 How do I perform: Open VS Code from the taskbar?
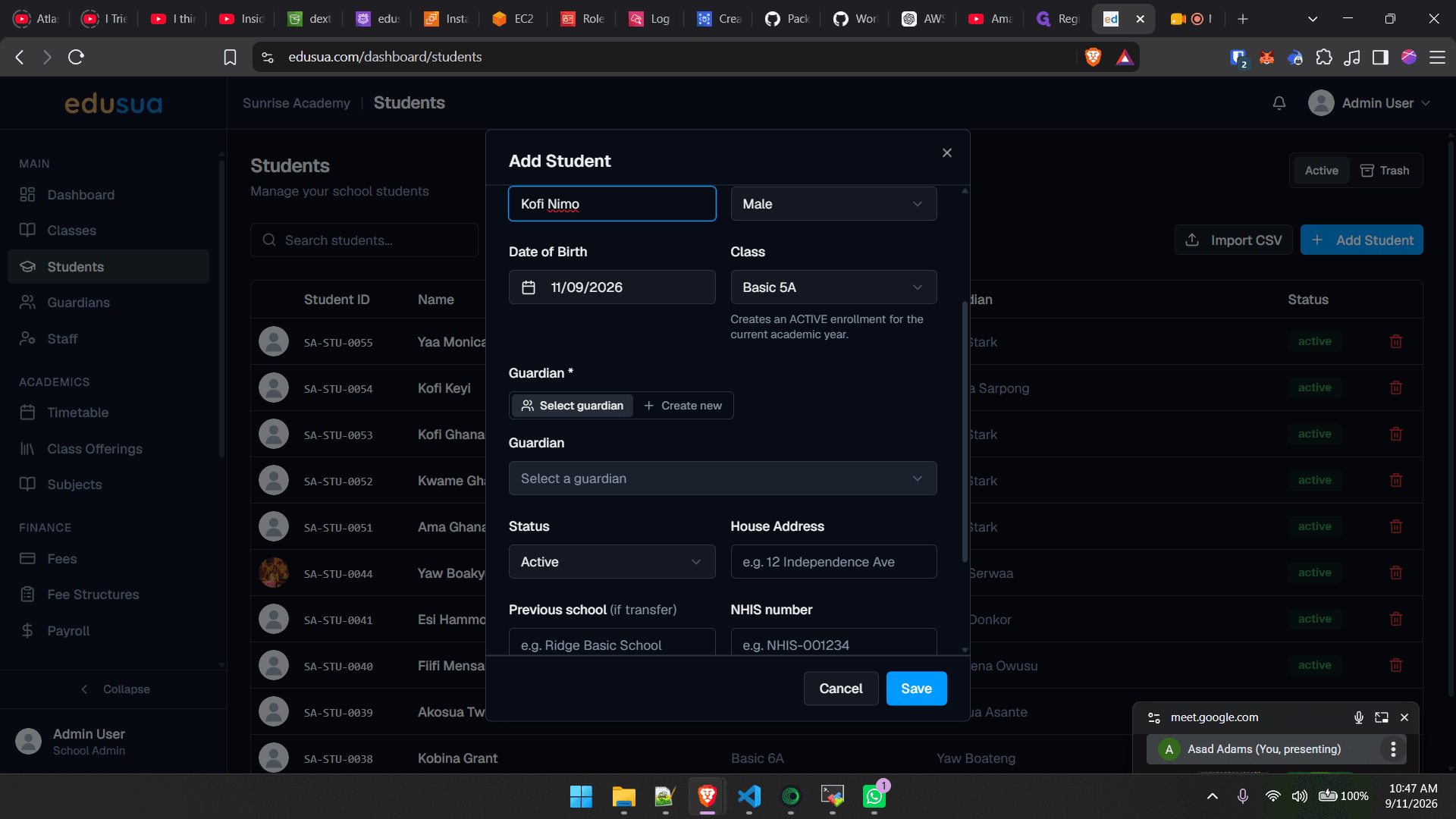pos(748,796)
